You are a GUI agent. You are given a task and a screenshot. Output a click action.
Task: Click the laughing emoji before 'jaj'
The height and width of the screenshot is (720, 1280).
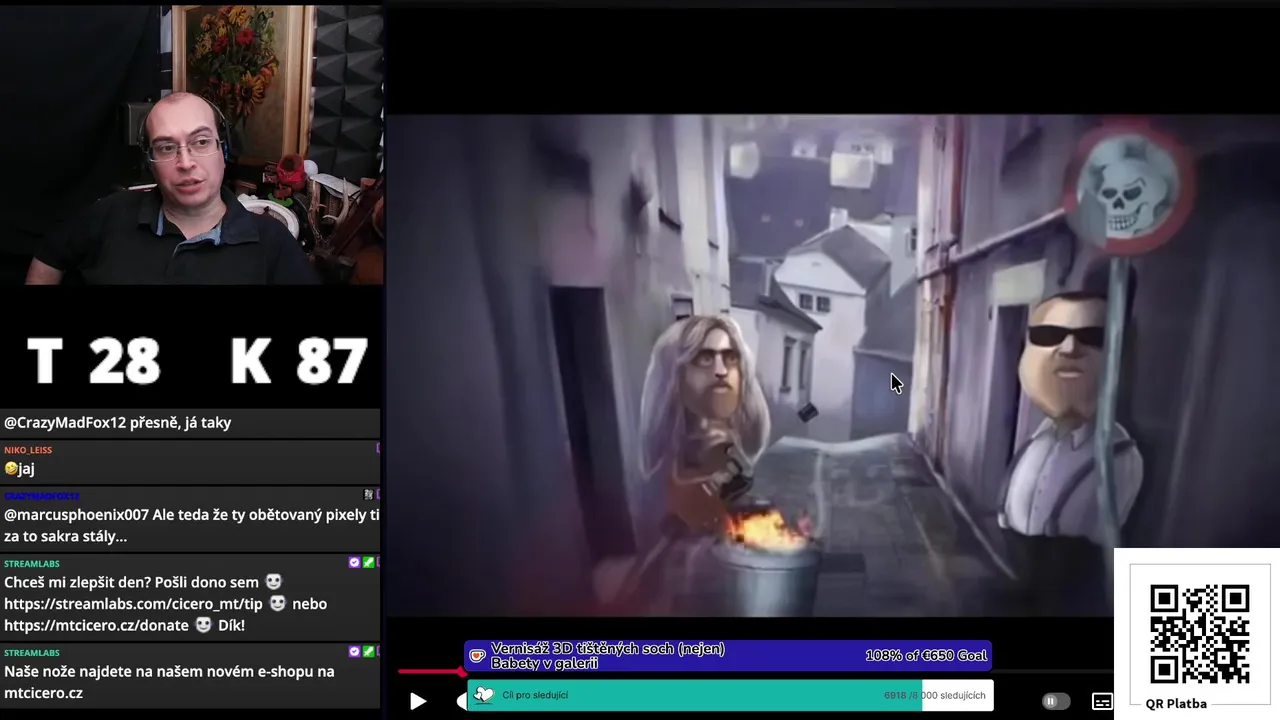point(11,468)
